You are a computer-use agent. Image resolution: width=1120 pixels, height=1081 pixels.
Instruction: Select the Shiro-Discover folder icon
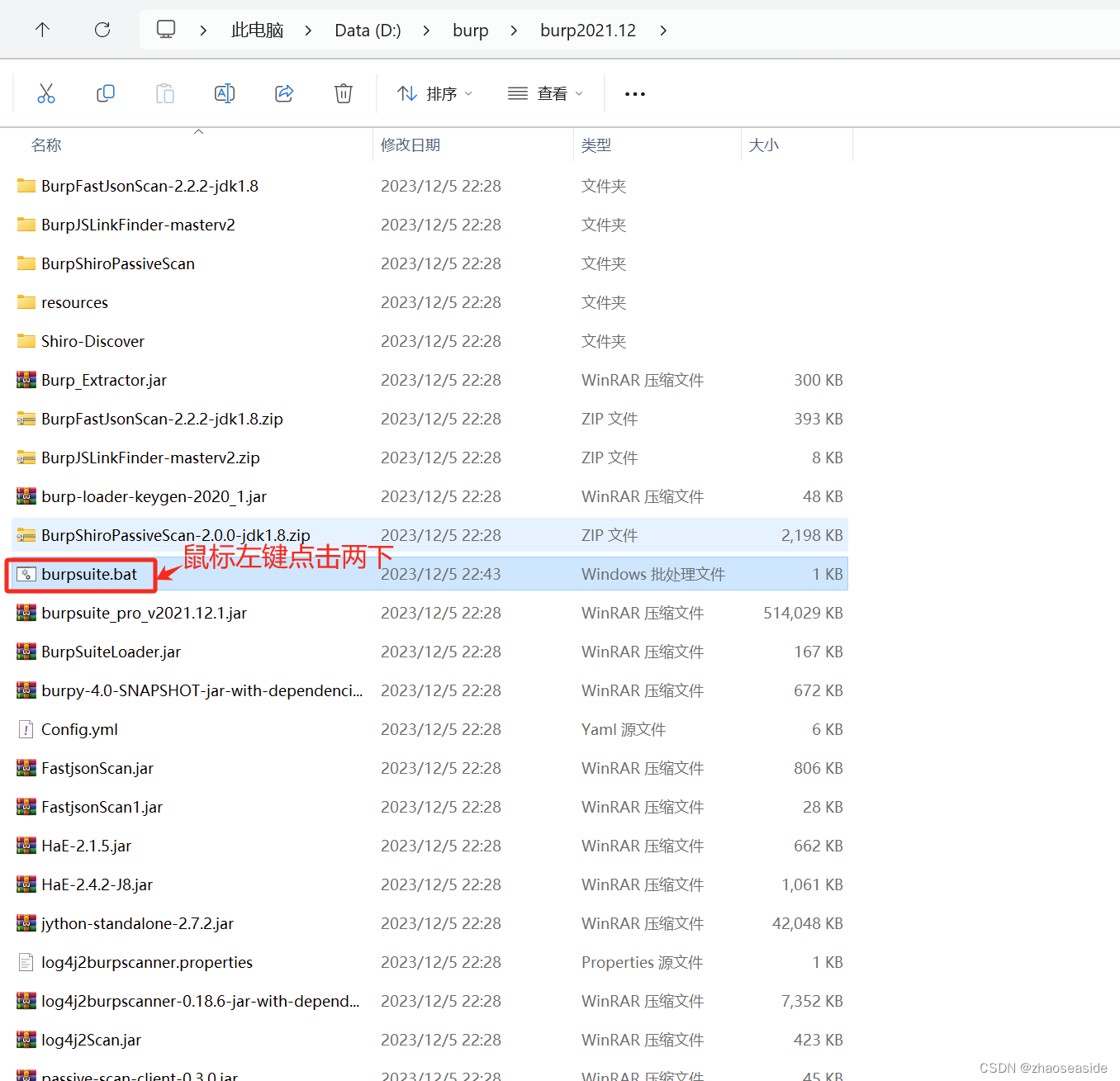[26, 341]
